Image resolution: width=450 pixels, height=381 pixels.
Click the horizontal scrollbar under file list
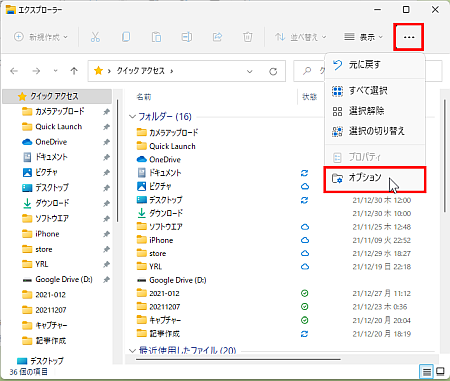238,359
